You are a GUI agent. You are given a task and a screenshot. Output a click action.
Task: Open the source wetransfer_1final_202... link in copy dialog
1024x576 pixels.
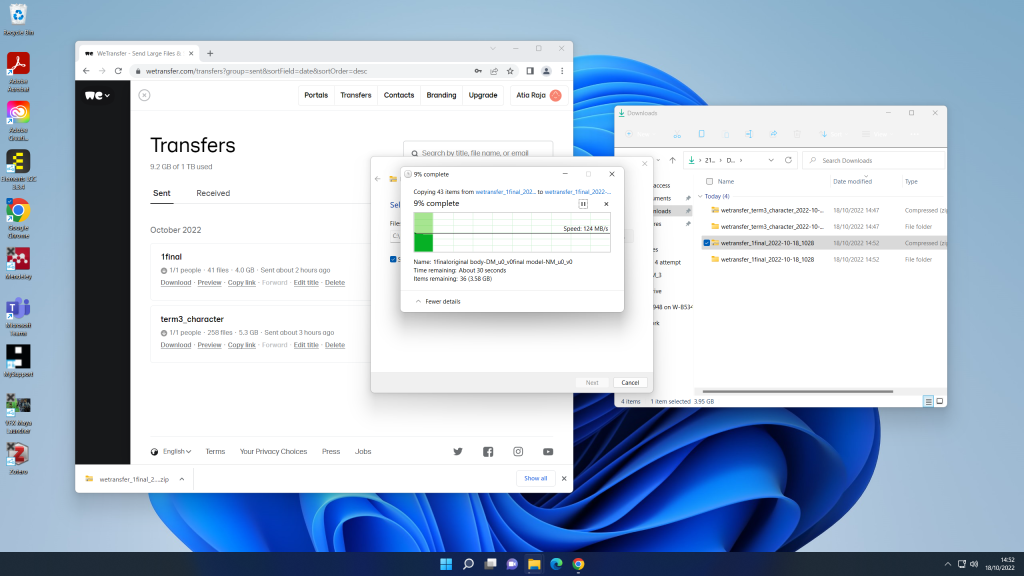click(x=505, y=192)
